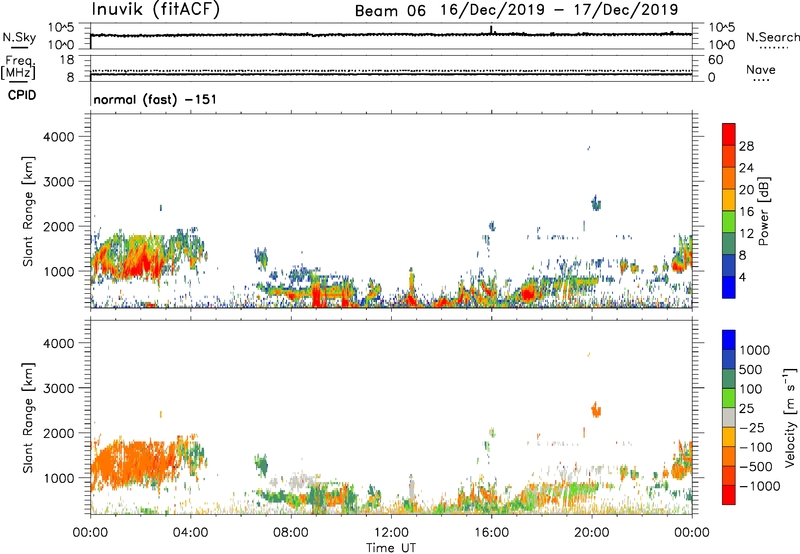Viewport: 800px width, 554px height.
Task: Click the blue bottom segment of power colorbar
Action: [x=729, y=287]
